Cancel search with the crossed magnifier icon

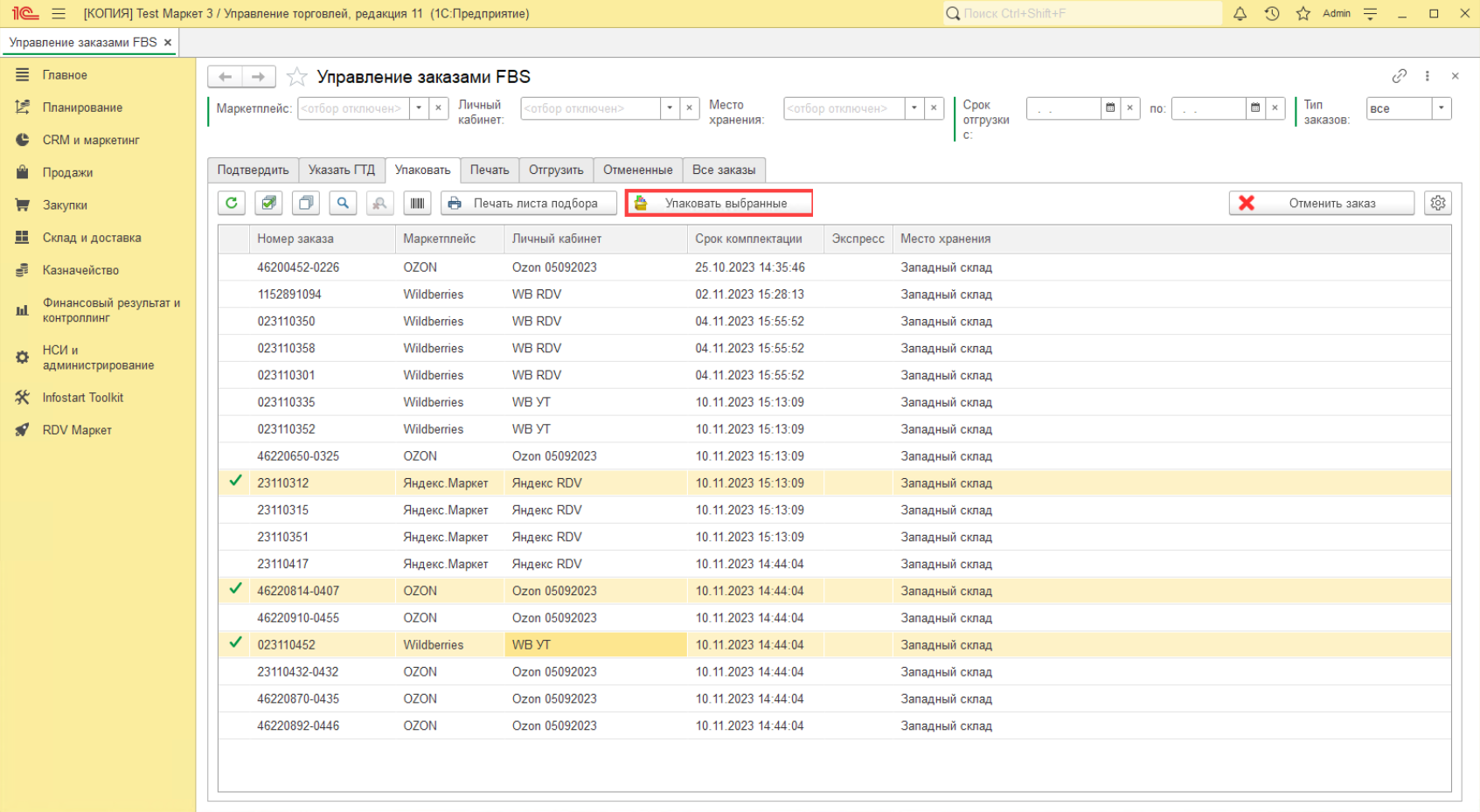pyautogui.click(x=379, y=203)
